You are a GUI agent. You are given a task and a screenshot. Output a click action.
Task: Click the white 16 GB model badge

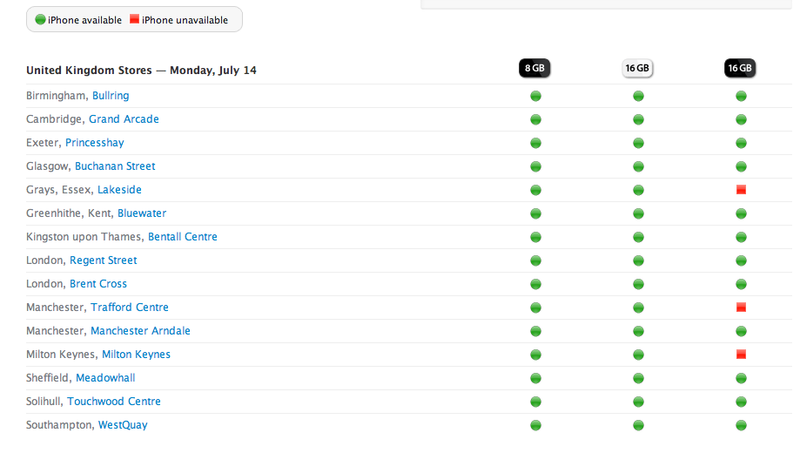pyautogui.click(x=637, y=68)
